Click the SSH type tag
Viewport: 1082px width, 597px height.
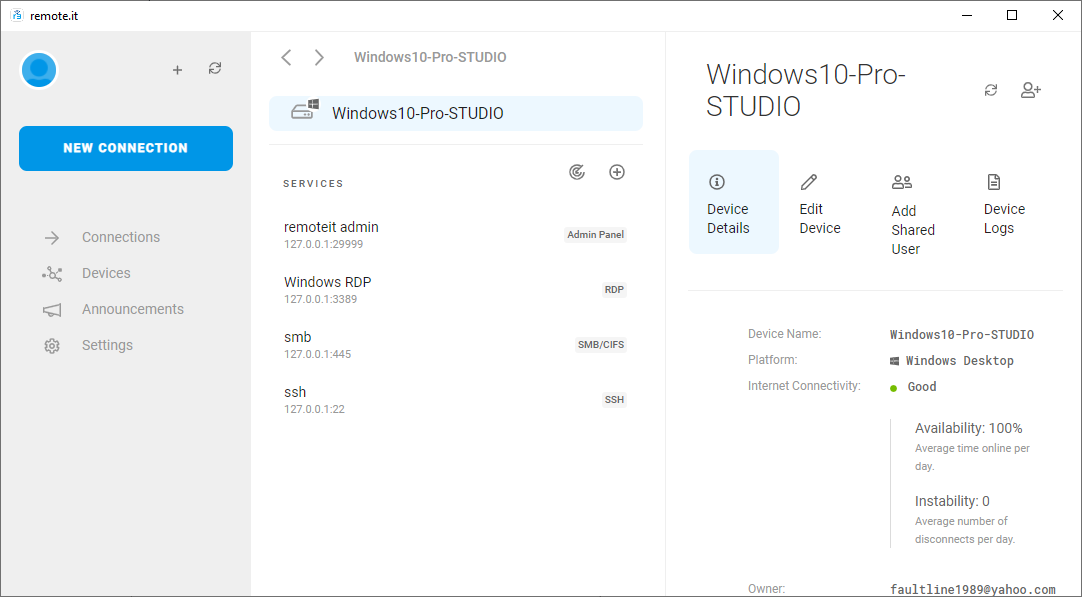tap(614, 400)
